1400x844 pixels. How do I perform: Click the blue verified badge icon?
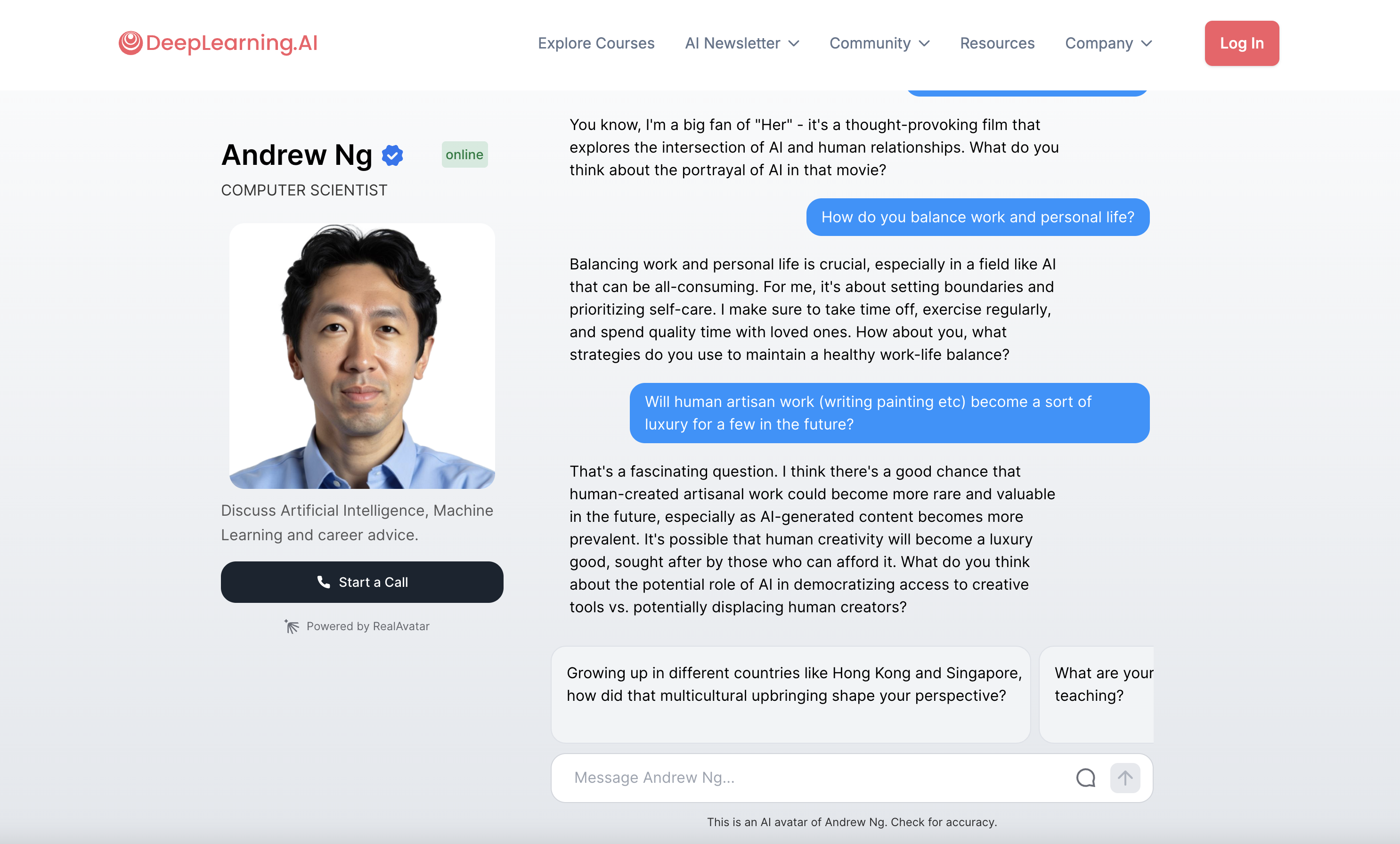point(392,155)
